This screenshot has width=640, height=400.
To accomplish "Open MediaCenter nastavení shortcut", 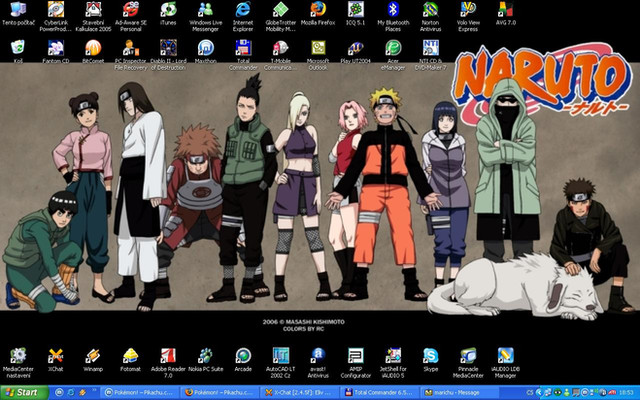I will tap(18, 363).
